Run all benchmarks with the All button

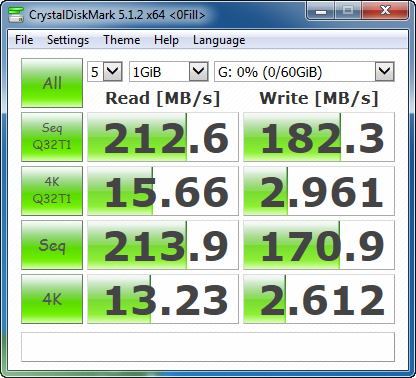pyautogui.click(x=52, y=83)
